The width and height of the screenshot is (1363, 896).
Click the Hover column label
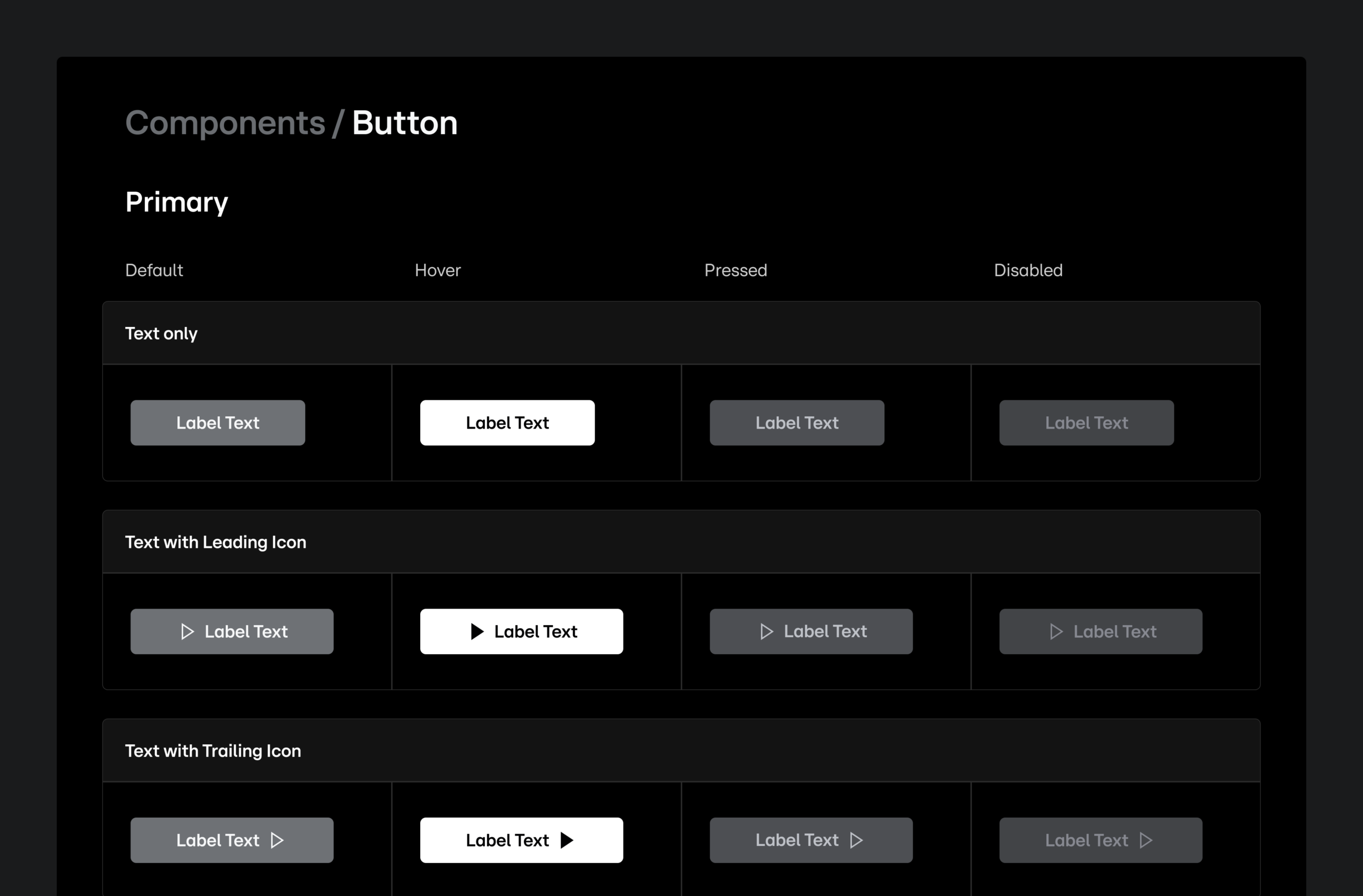click(x=438, y=270)
